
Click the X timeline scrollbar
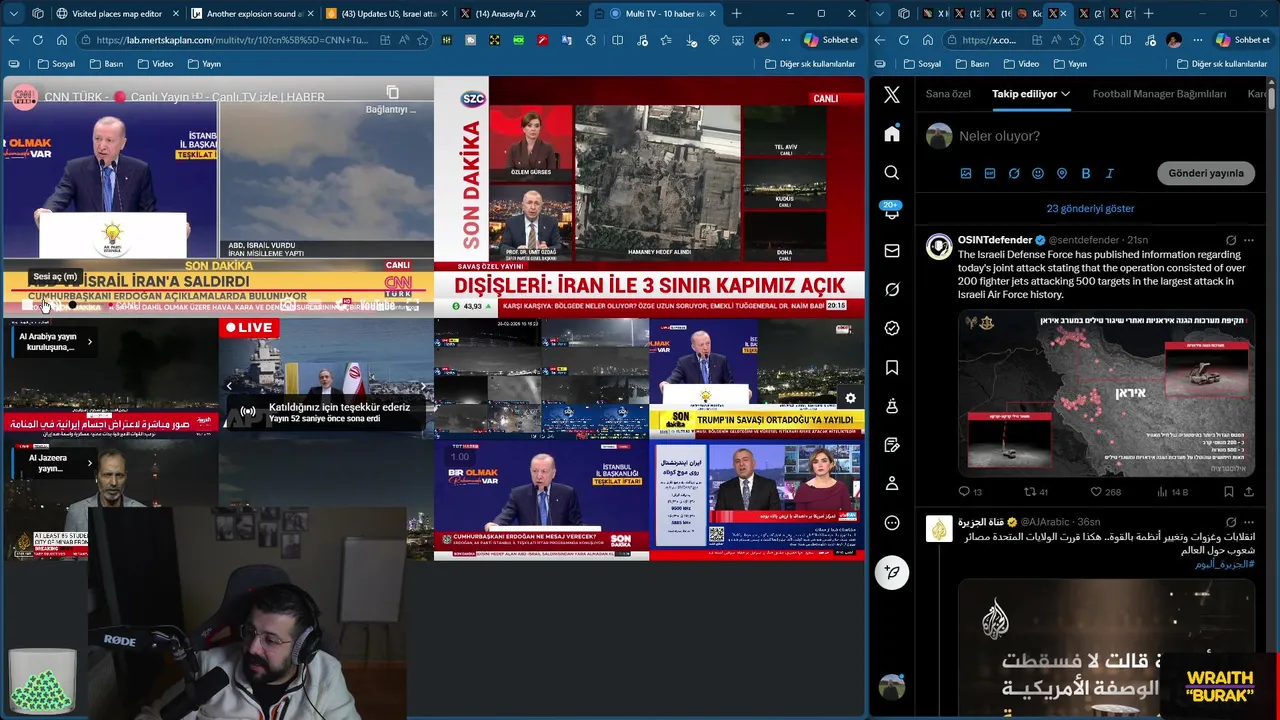coord(1273,99)
